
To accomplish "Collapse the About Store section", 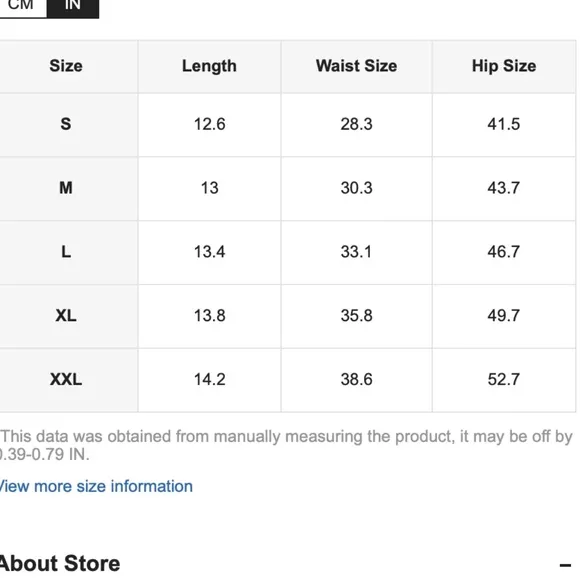I will pos(565,565).
